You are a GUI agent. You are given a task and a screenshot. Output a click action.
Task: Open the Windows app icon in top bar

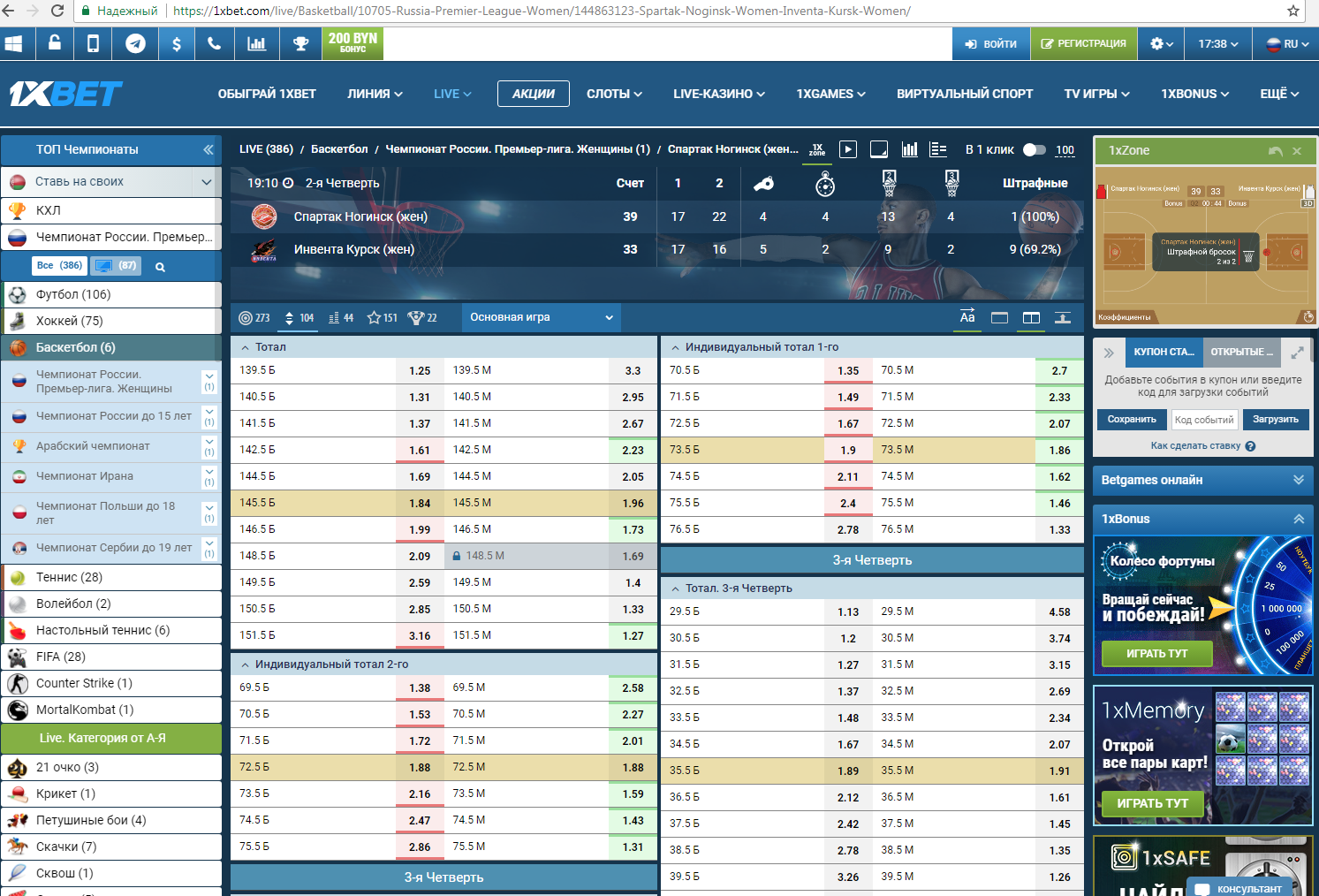tap(13, 43)
